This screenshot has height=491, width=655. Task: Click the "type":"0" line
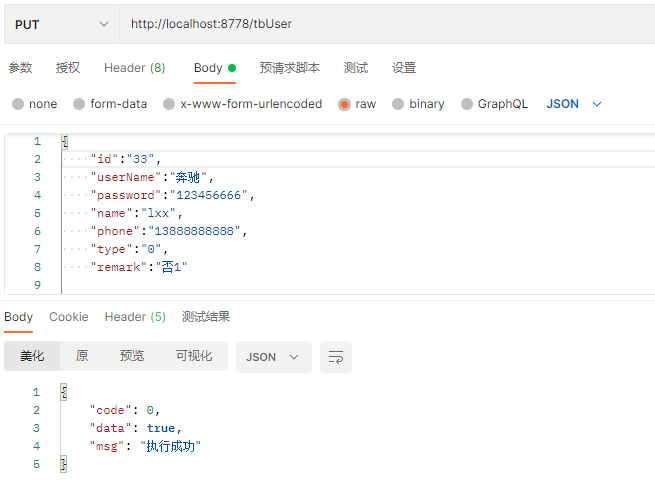tap(129, 249)
